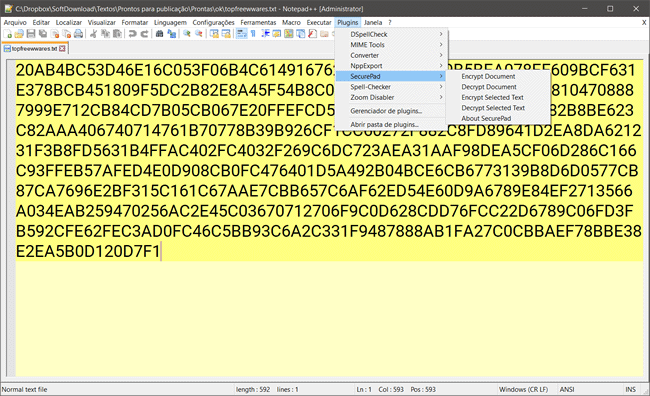Click the Print toolbar icon
Image resolution: width=650 pixels, height=396 pixels.
tap(78, 34)
